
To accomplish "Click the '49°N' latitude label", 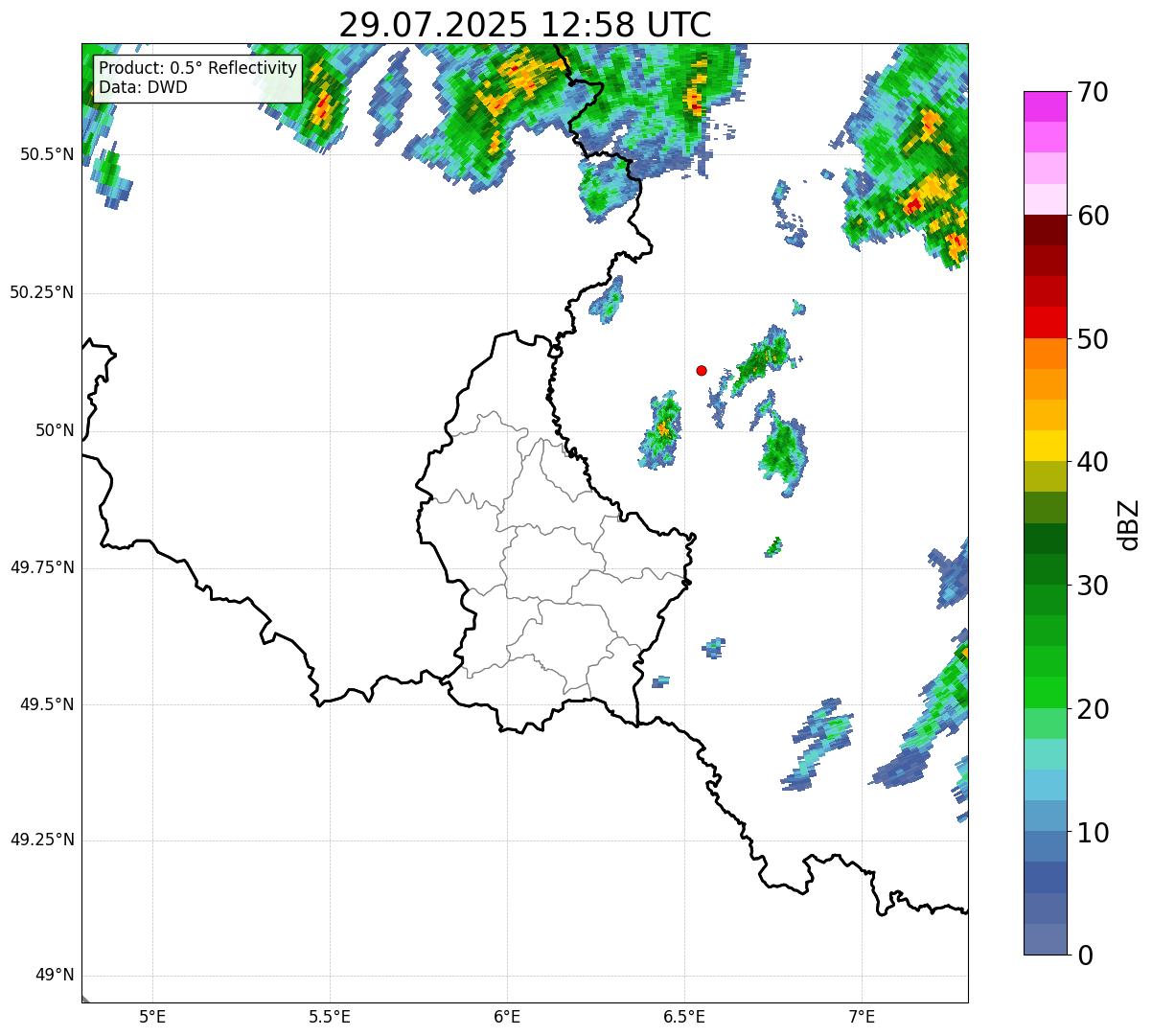I will tap(55, 975).
